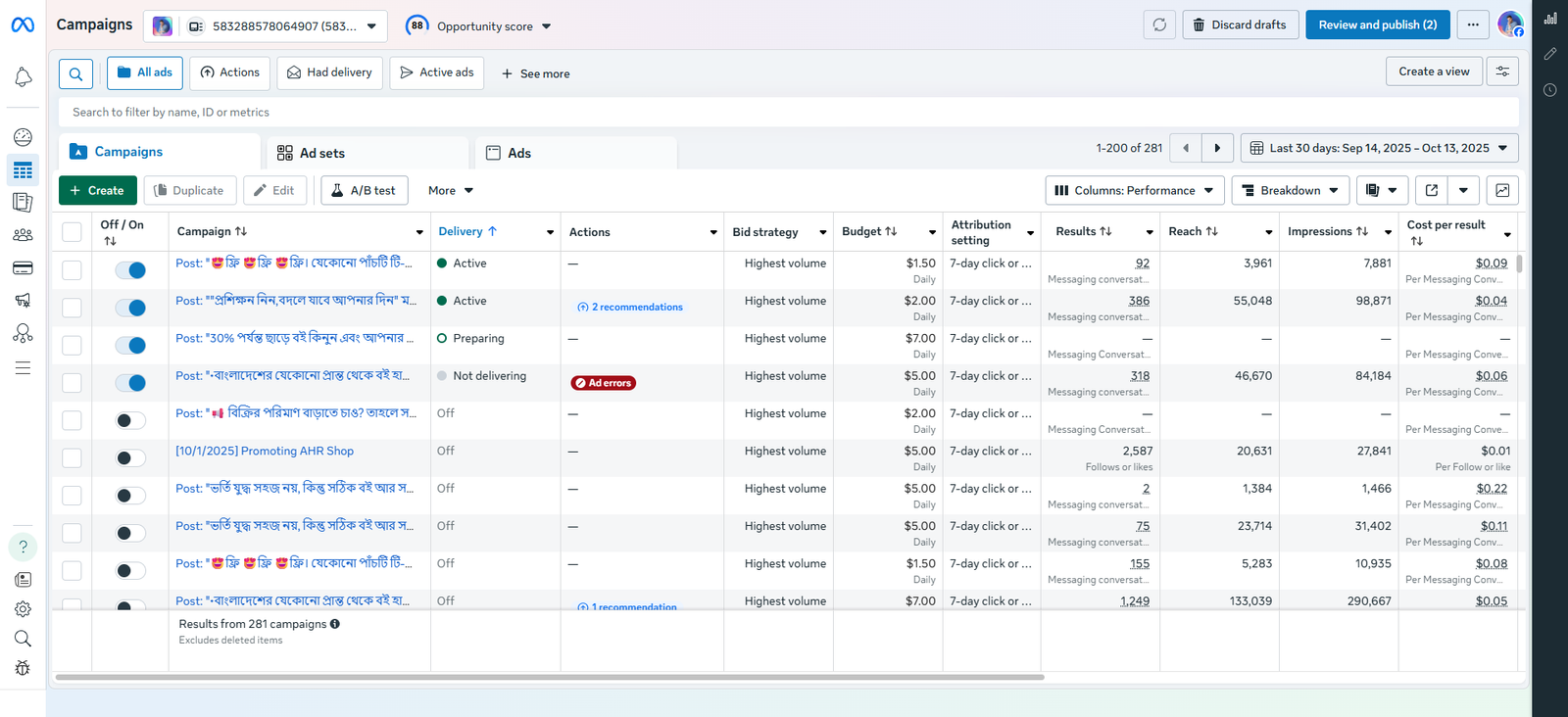Viewport: 1568px width, 717px height.
Task: Open the view customization sliders icon
Action: (1502, 72)
